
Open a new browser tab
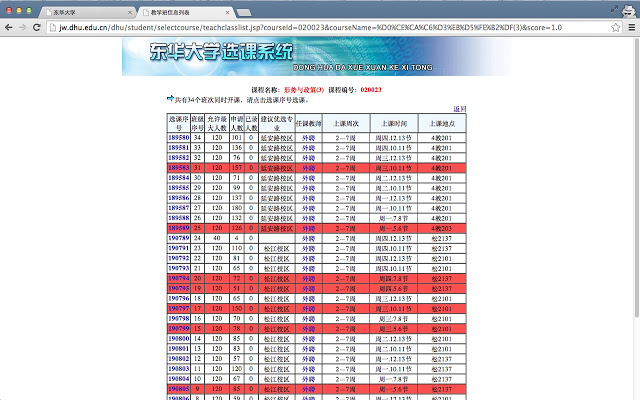pyautogui.click(x=244, y=13)
